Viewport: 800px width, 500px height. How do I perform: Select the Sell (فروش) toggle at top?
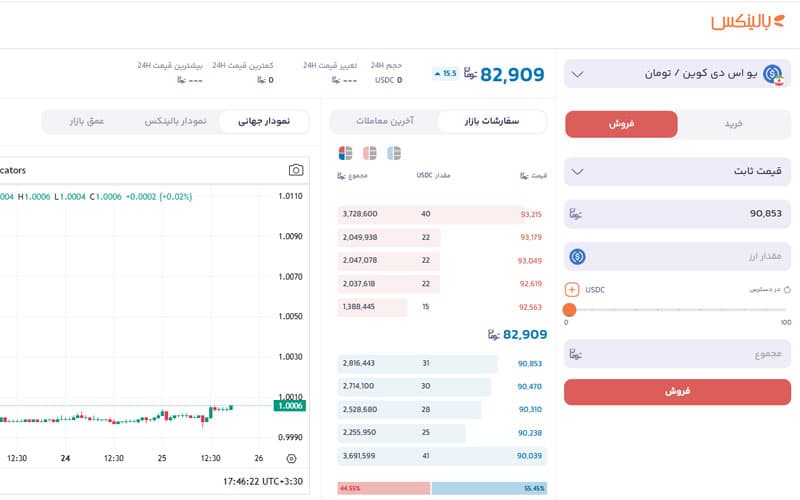pyautogui.click(x=621, y=124)
